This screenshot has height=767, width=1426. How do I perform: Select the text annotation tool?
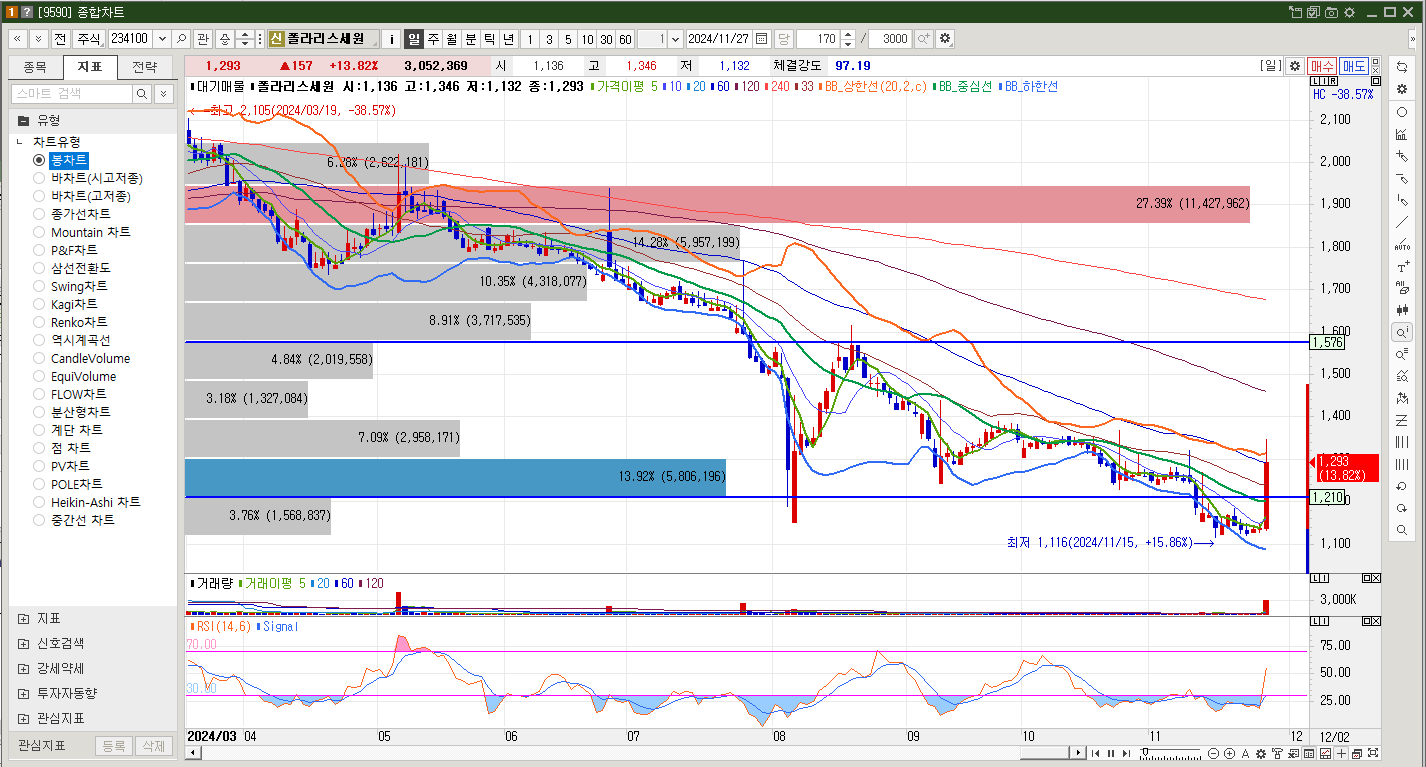pos(1402,266)
